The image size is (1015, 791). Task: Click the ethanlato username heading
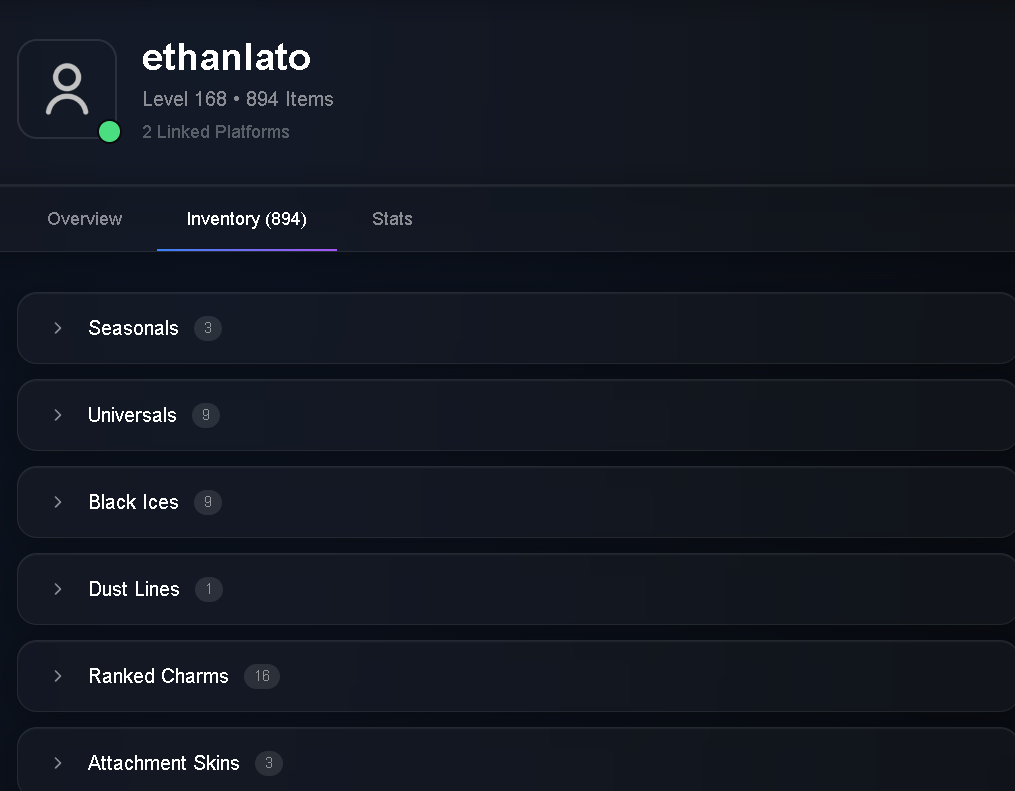(227, 58)
